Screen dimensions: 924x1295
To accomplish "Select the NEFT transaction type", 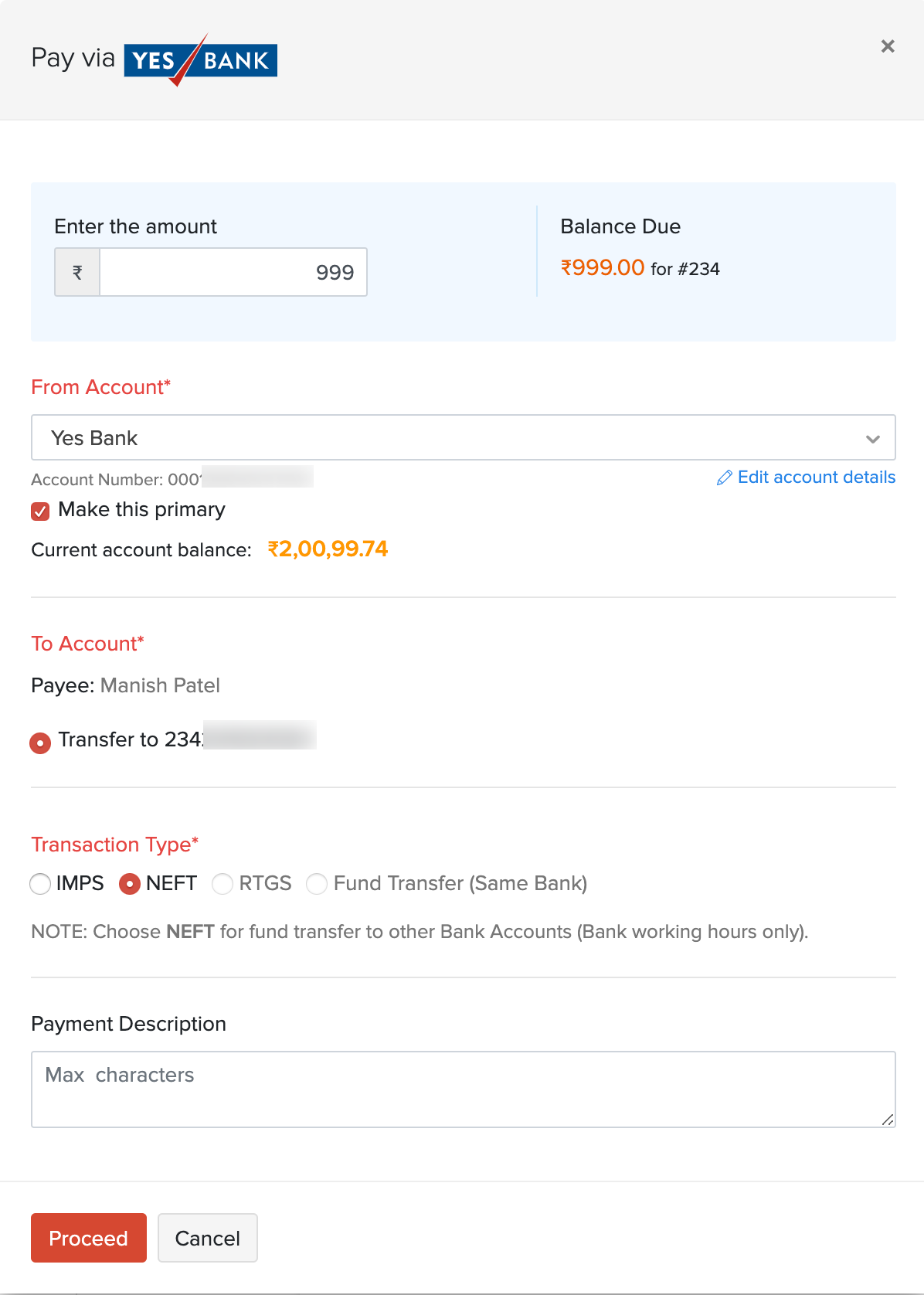I will point(129,884).
